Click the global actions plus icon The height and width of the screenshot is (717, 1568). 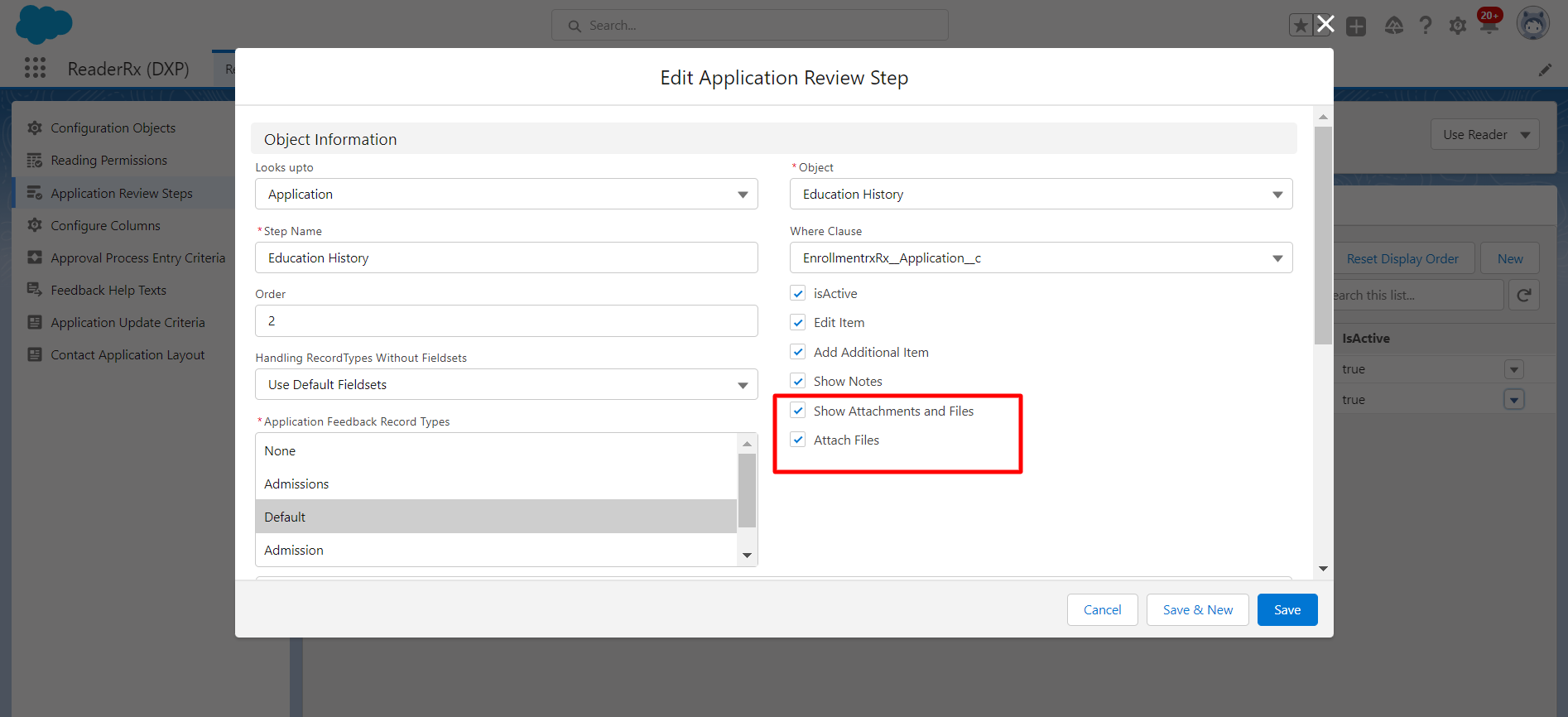pyautogui.click(x=1356, y=26)
